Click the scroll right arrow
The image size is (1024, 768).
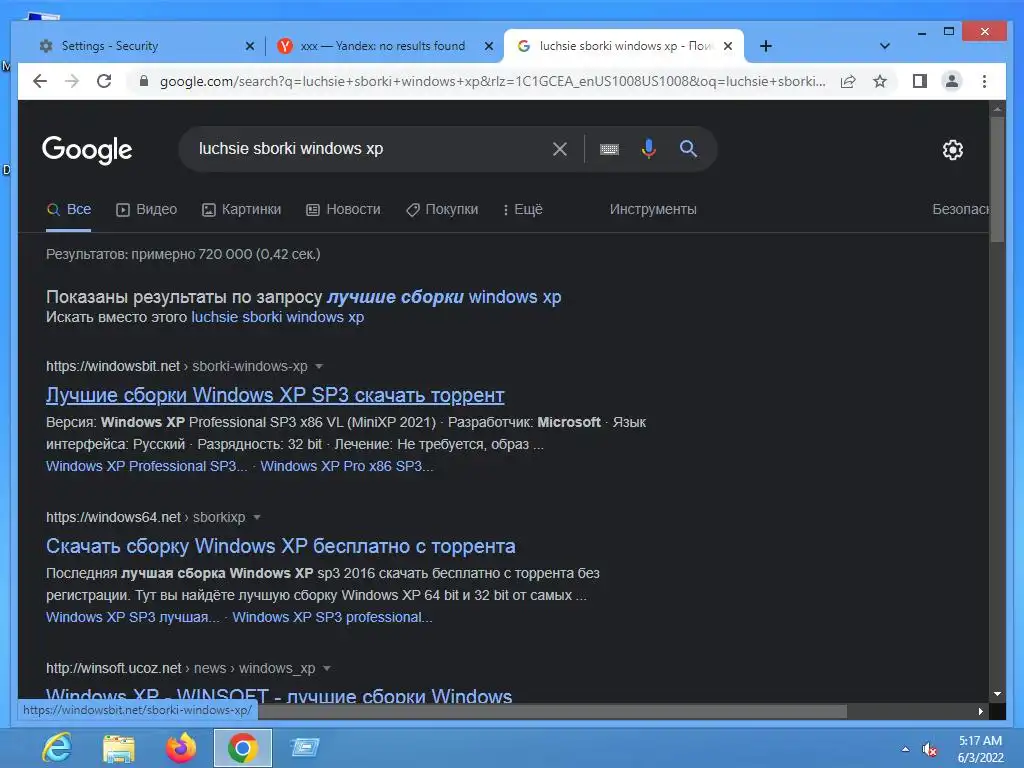tap(980, 711)
